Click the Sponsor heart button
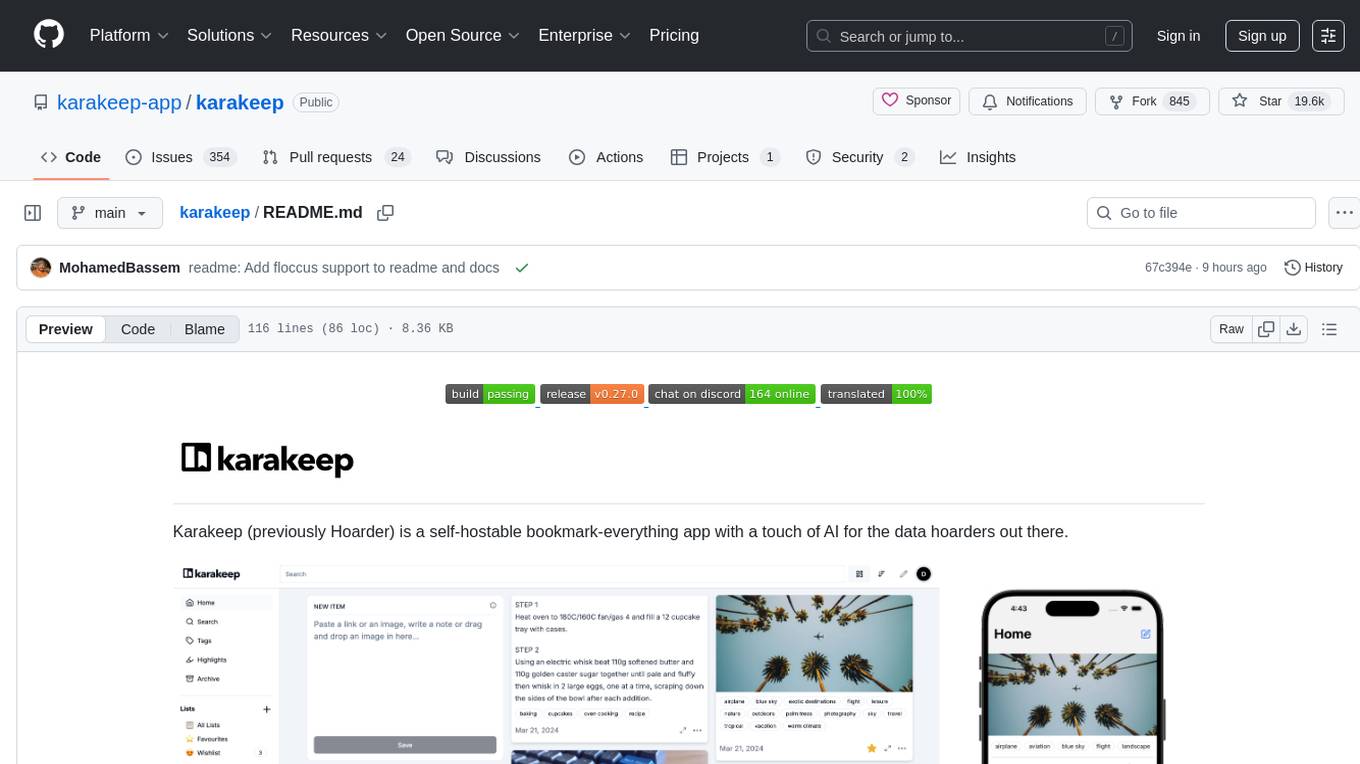The height and width of the screenshot is (764, 1360). click(x=917, y=101)
